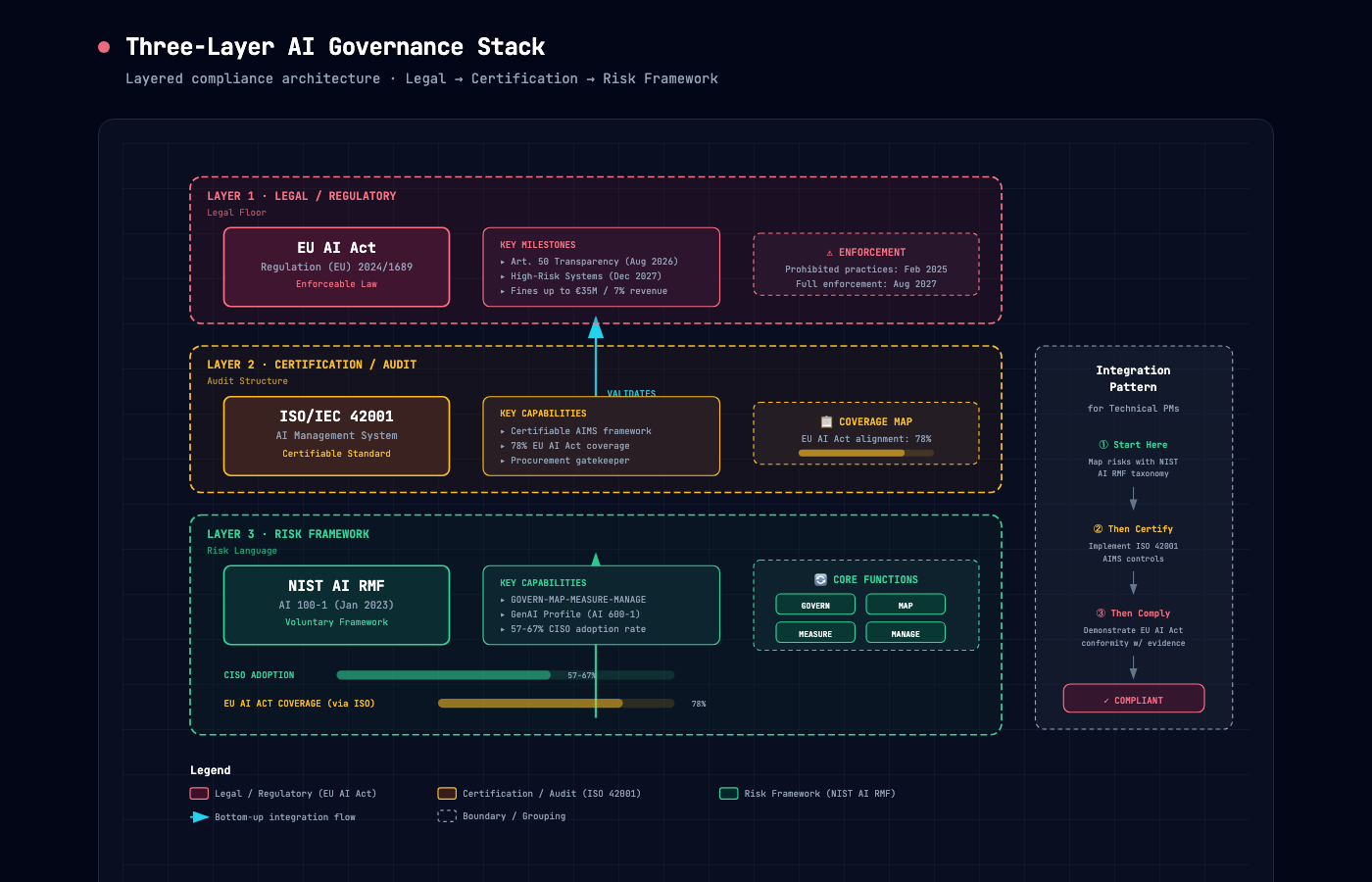Click 'GOVERN-MAP-MEASURE-MANAGE' bullet text

pyautogui.click(x=578, y=600)
